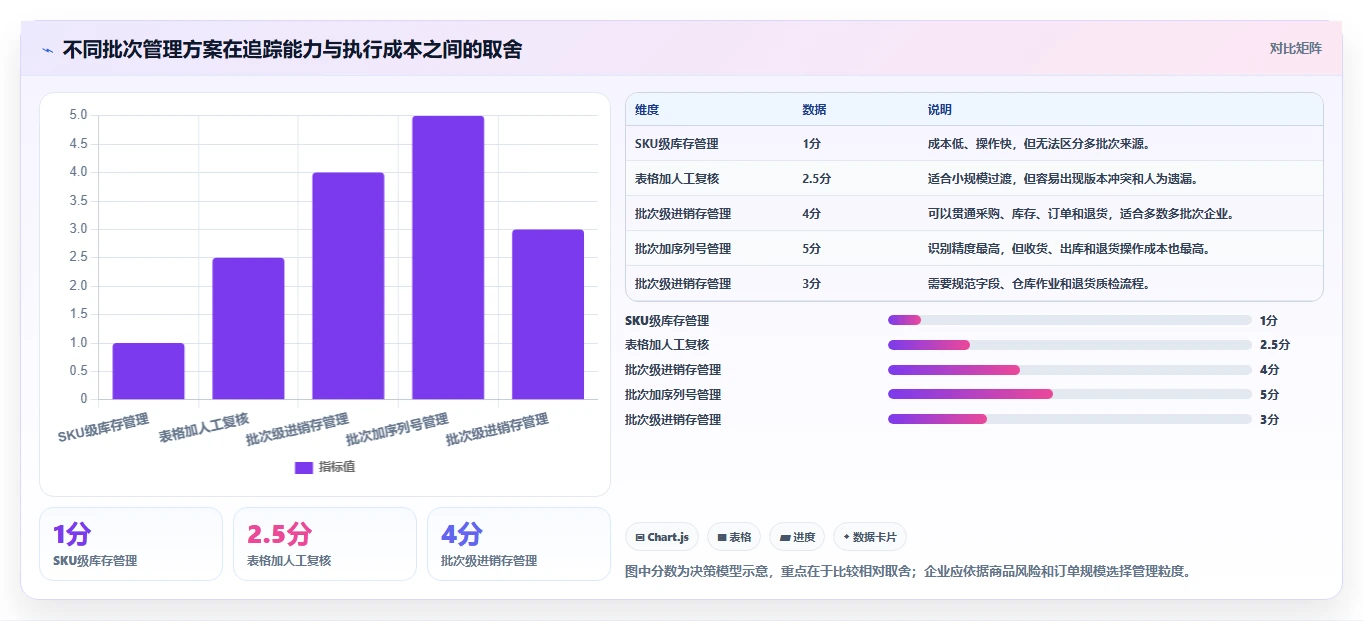
Task: Click the footnote starting with 图中分数为决策模型示意
Action: coord(908,572)
